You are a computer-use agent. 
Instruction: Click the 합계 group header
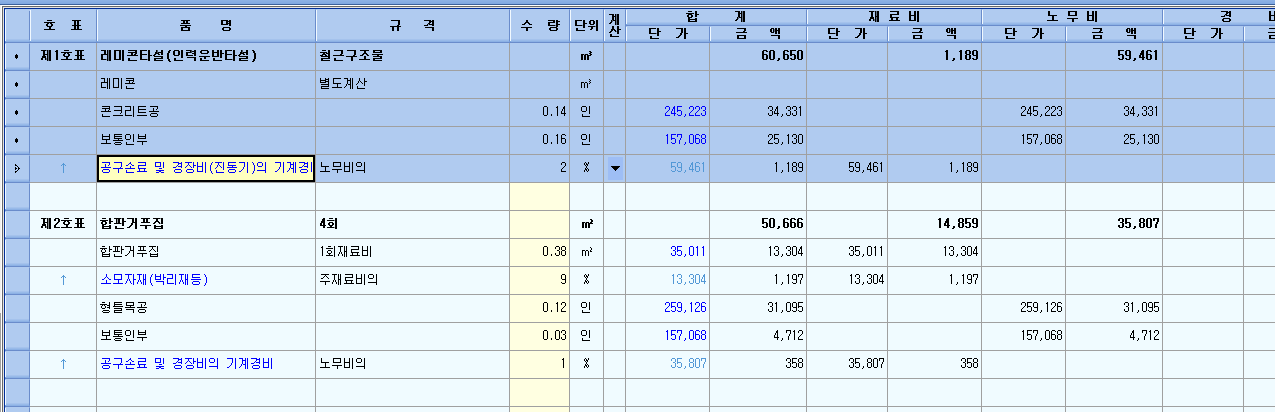click(715, 17)
